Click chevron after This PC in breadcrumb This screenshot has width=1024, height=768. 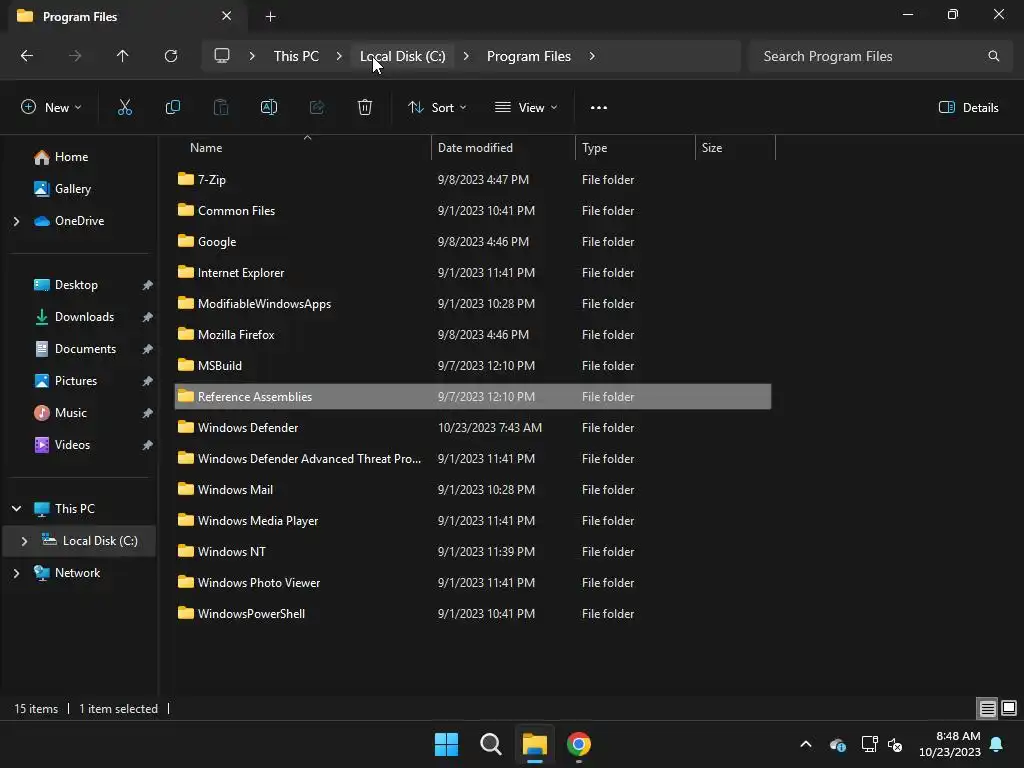339,56
